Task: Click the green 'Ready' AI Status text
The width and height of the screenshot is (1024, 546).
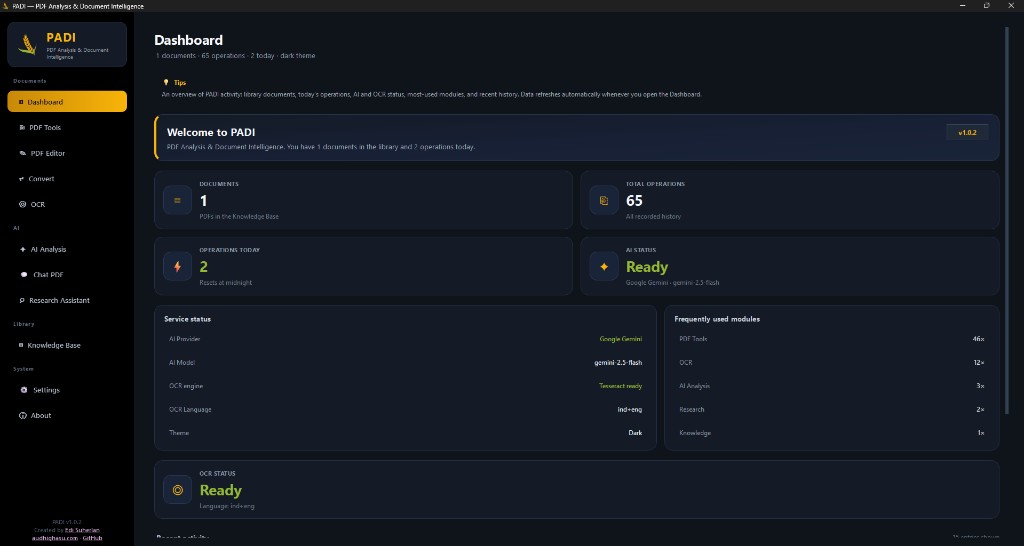Action: click(647, 266)
